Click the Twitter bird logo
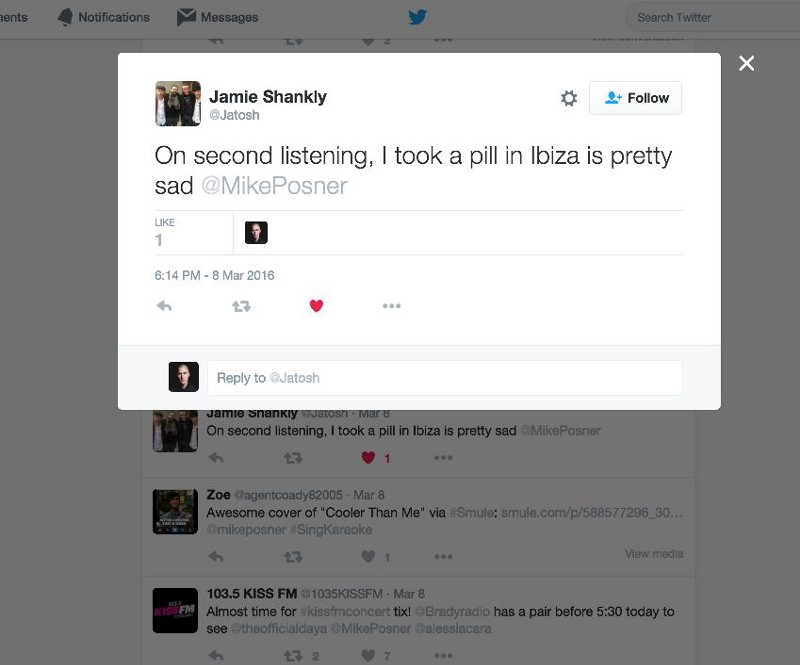 coord(417,17)
